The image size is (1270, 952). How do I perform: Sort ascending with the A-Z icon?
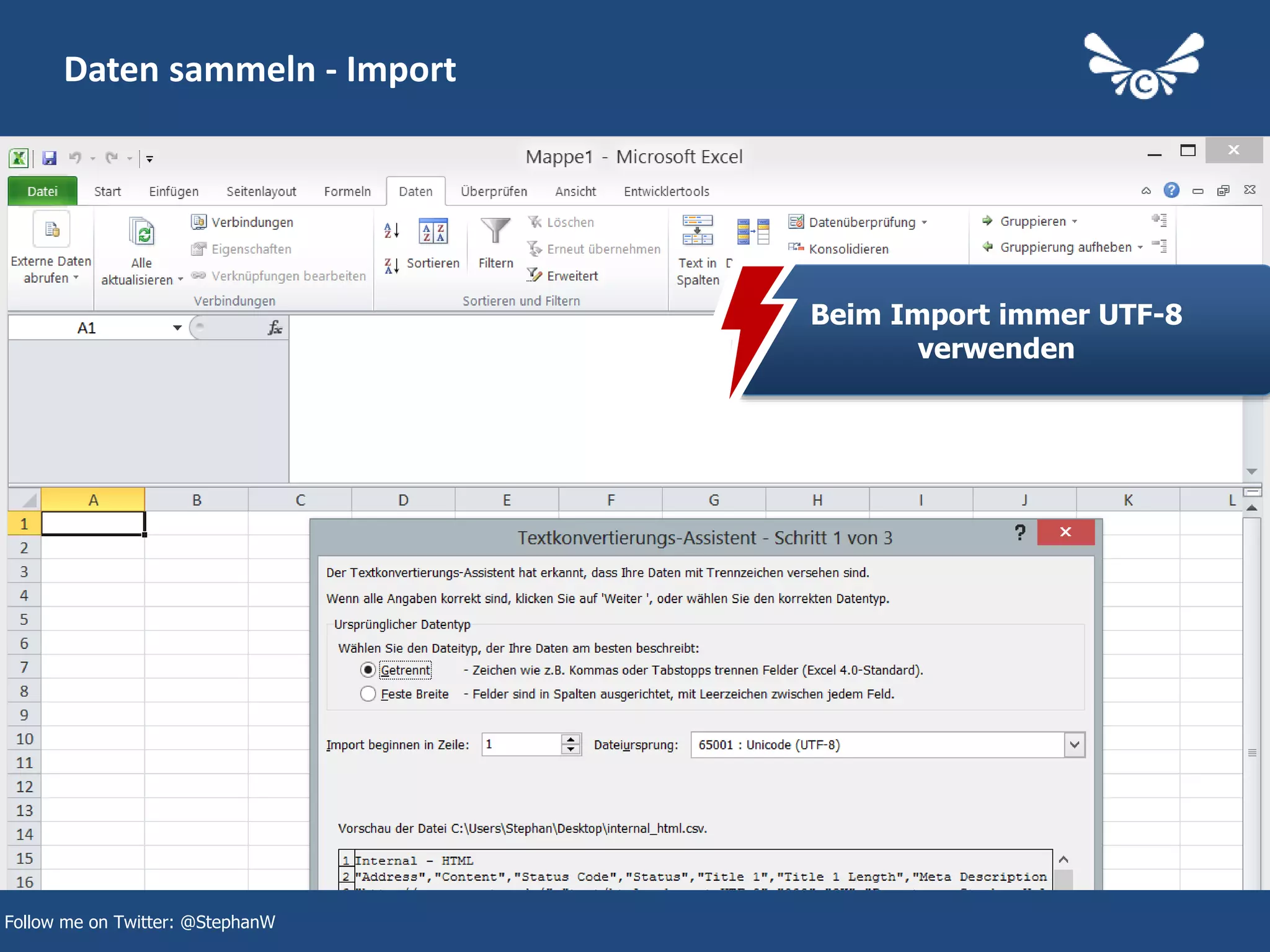(x=391, y=231)
